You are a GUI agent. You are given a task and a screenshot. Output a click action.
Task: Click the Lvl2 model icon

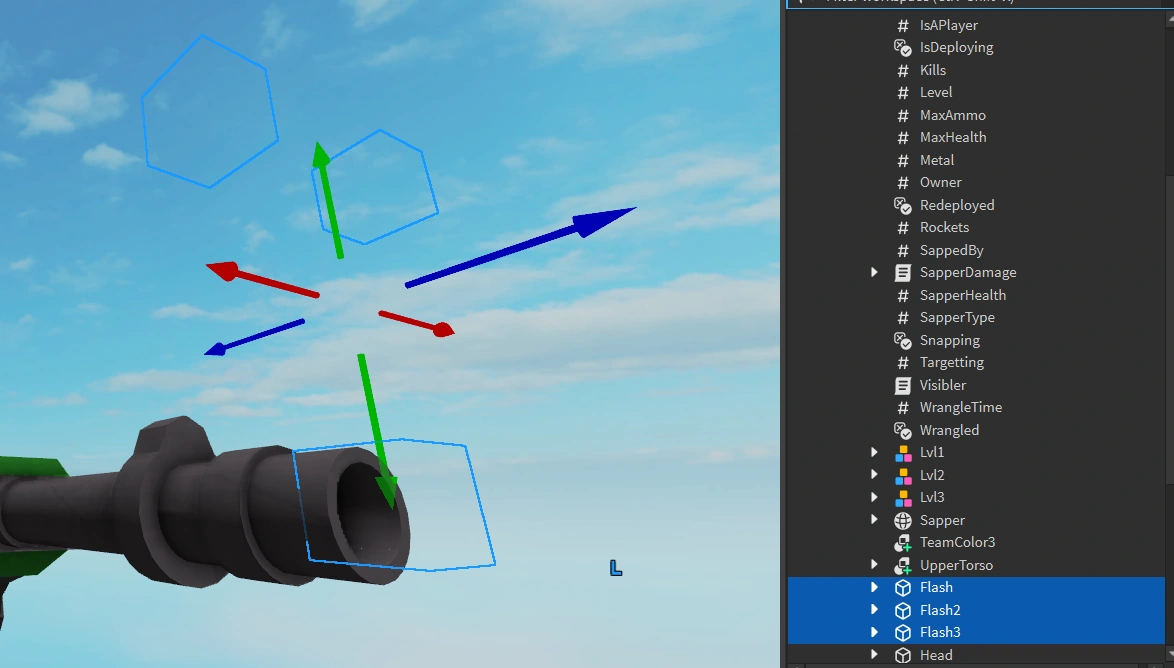pyautogui.click(x=903, y=476)
